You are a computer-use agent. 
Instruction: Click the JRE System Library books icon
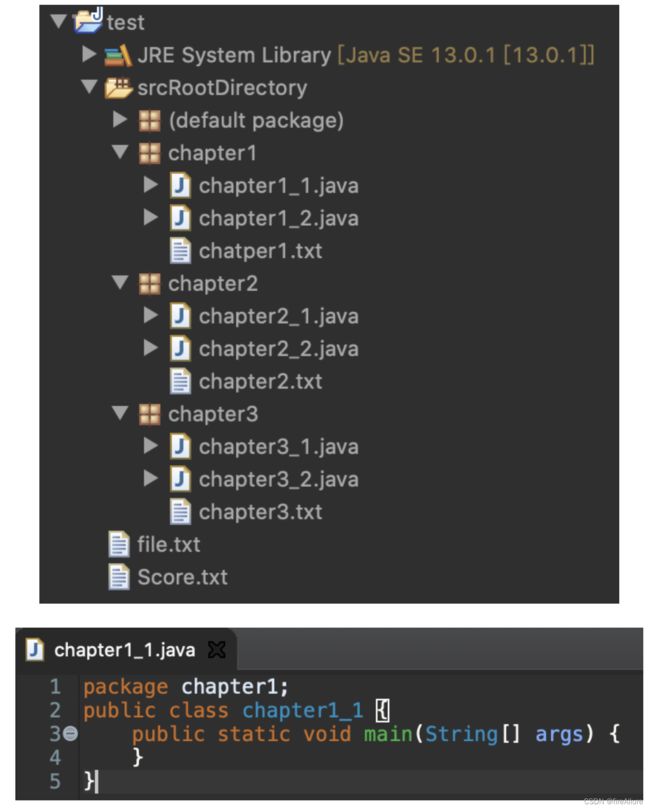coord(118,55)
